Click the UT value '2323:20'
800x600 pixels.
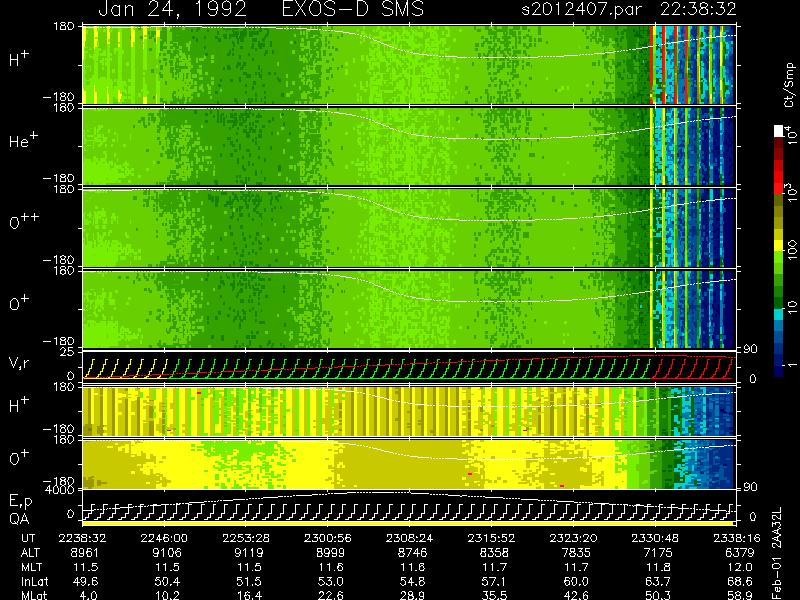pos(573,538)
